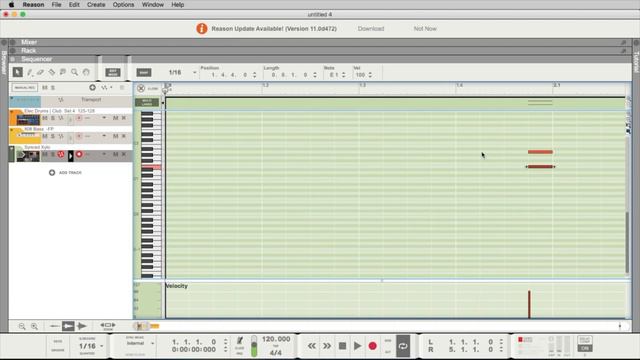Open the Elec Drums lane dropdown
This screenshot has height=360, width=640.
click(x=104, y=118)
